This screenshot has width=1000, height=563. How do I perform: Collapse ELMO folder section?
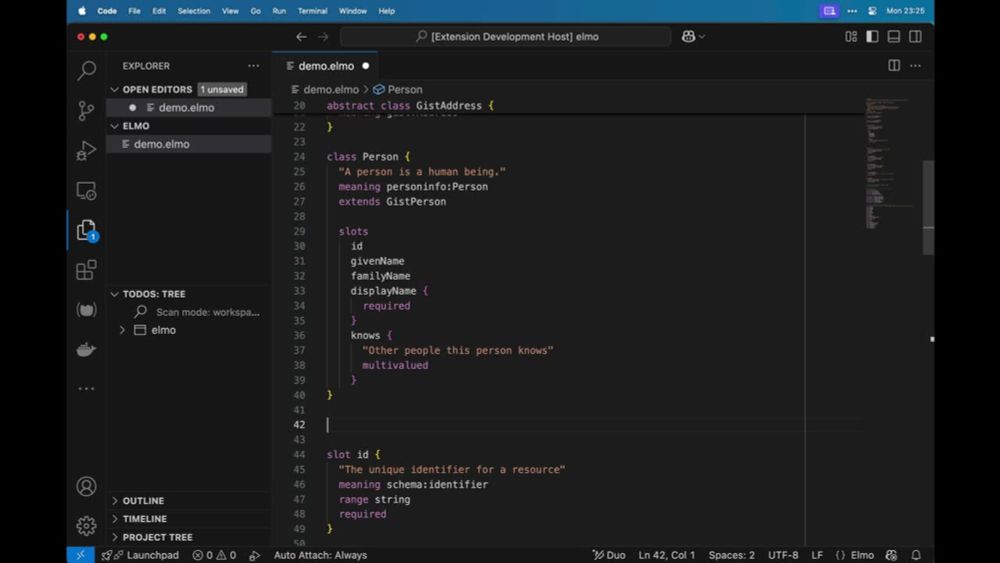[114, 126]
